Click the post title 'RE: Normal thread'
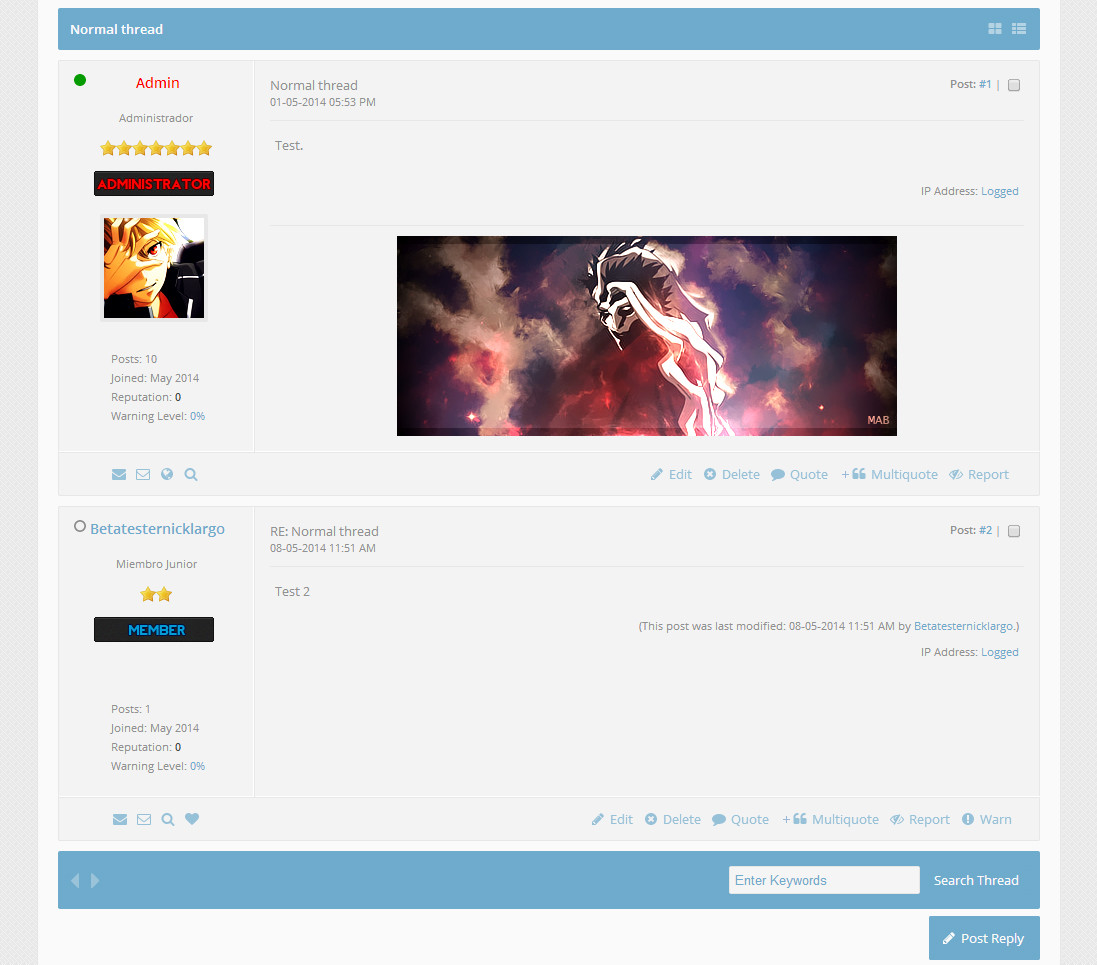Screen dimensions: 1097x965 pyautogui.click(x=324, y=531)
